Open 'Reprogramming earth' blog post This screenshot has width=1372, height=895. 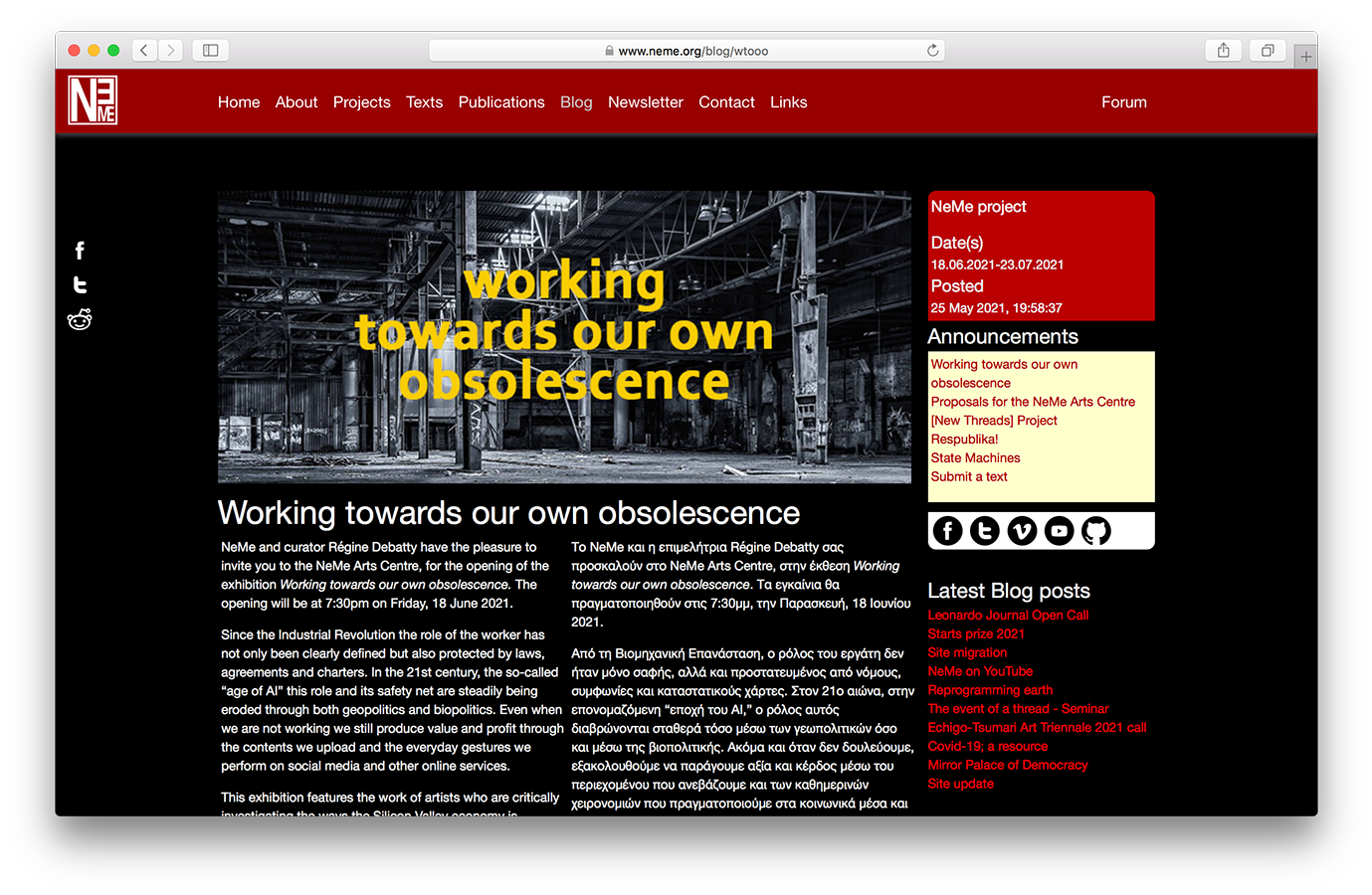click(990, 690)
